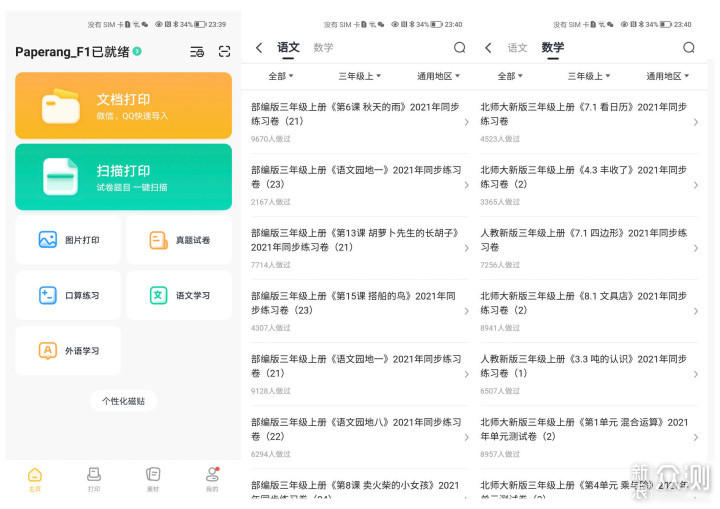Expand 三年级上 grade dropdown on 数学 screen
Viewport: 720px width, 509px height.
pos(589,76)
